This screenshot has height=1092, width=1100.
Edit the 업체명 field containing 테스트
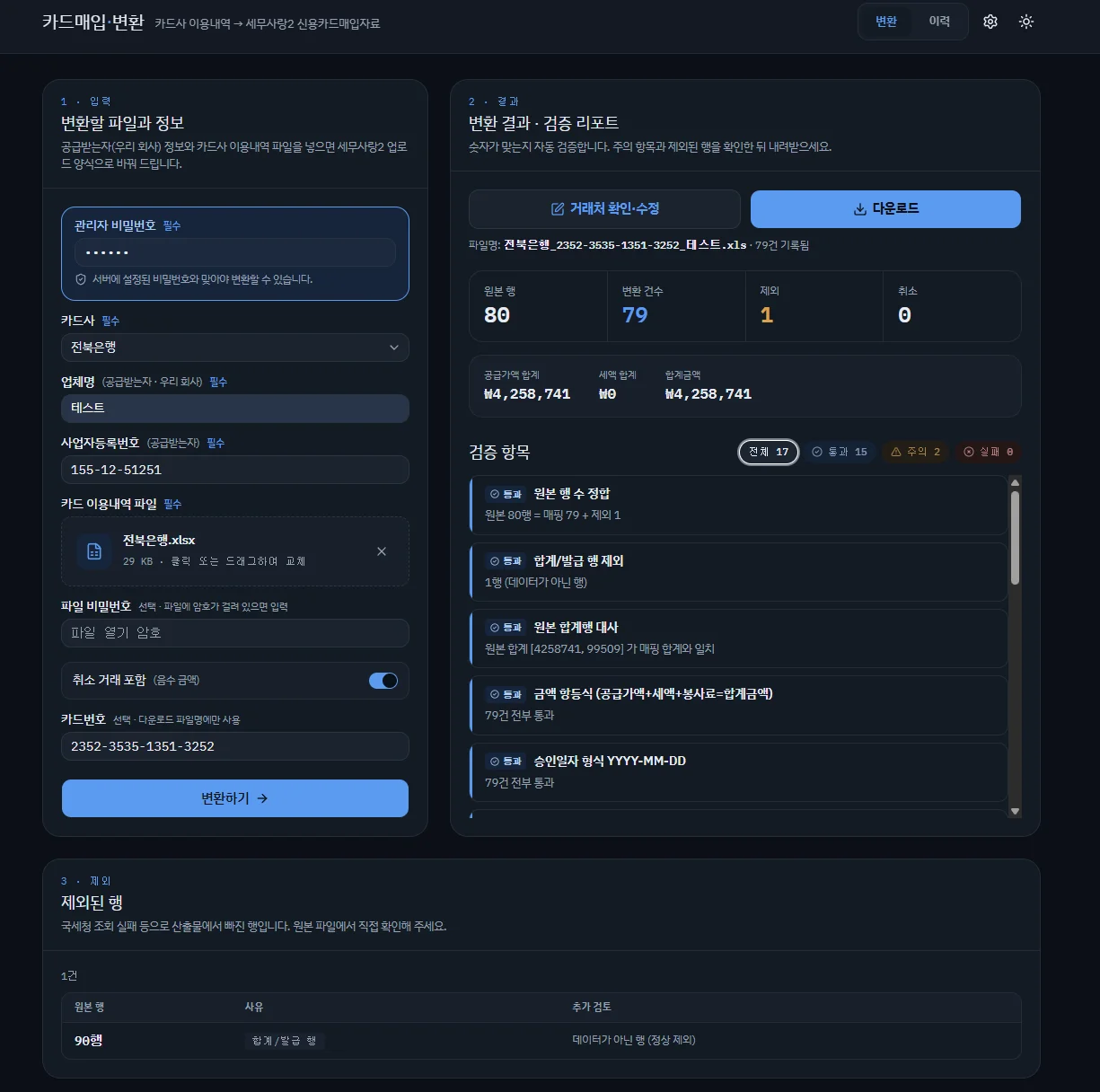[235, 409]
